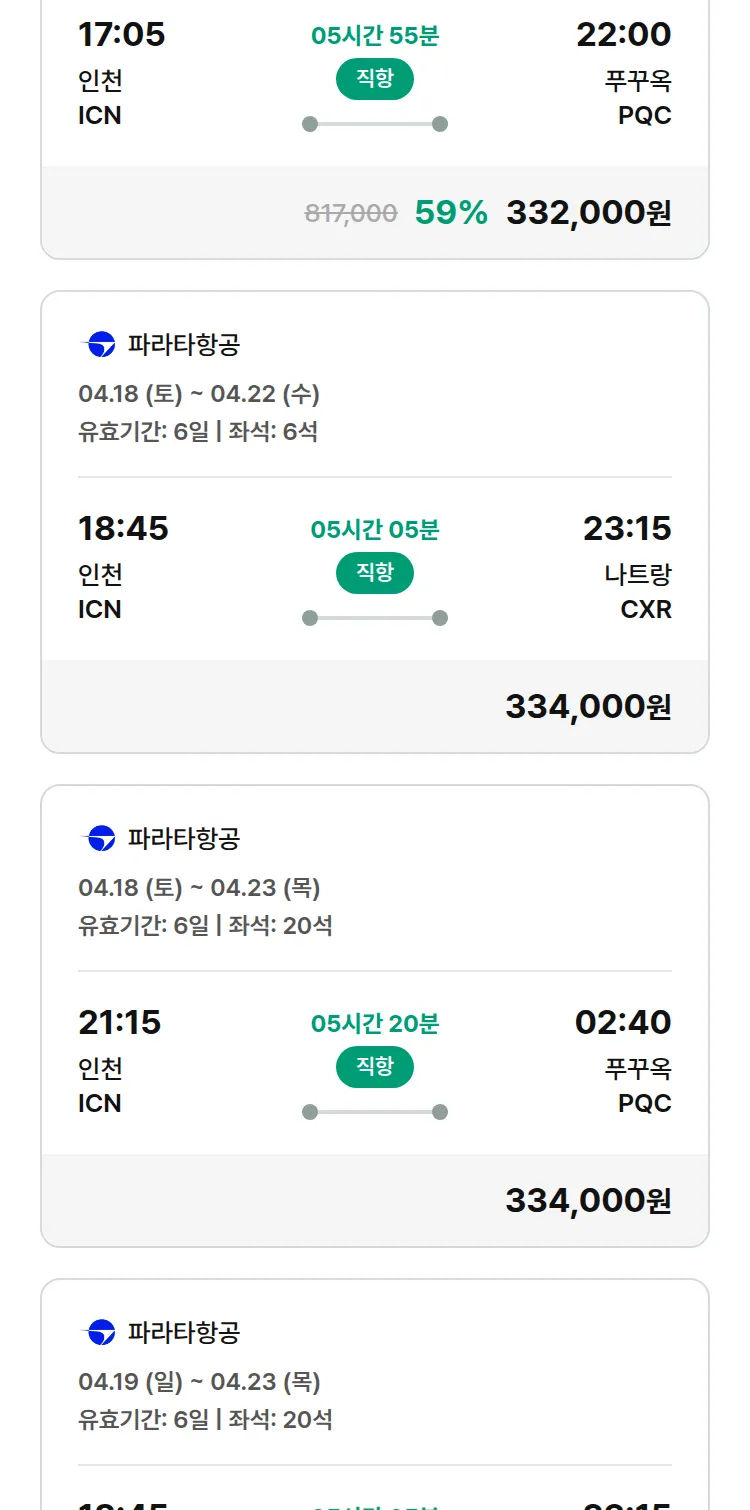
Task: Click the 좌석: 6석 seat availability text
Action: tap(273, 432)
